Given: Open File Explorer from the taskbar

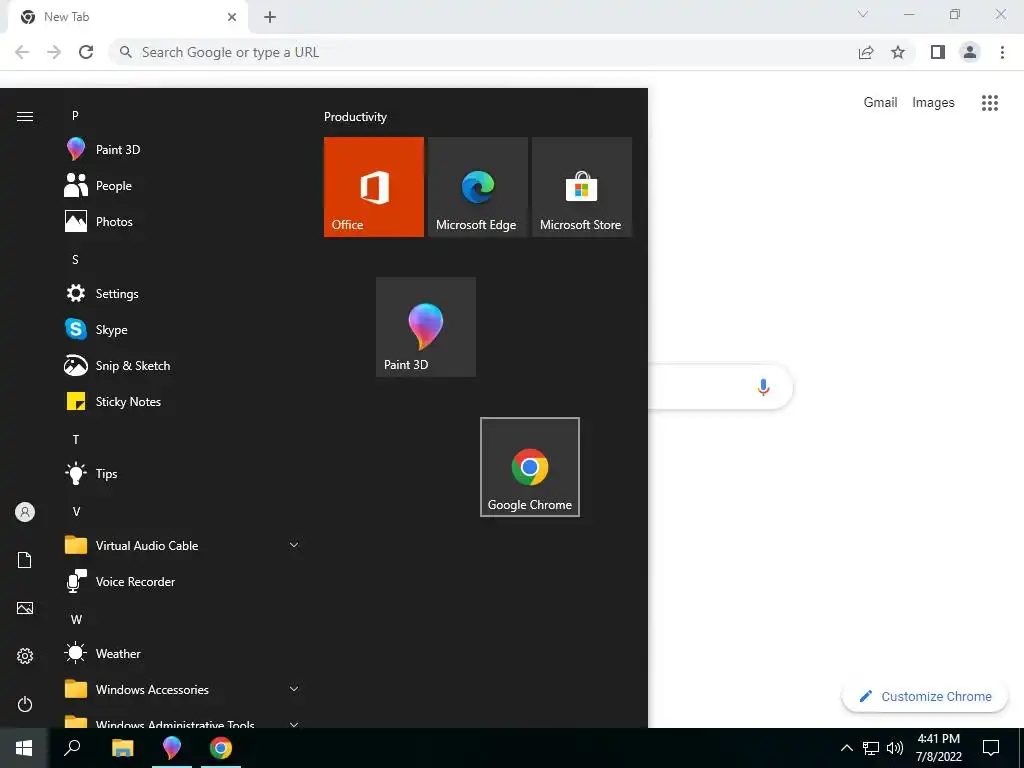Looking at the screenshot, I should [122, 748].
